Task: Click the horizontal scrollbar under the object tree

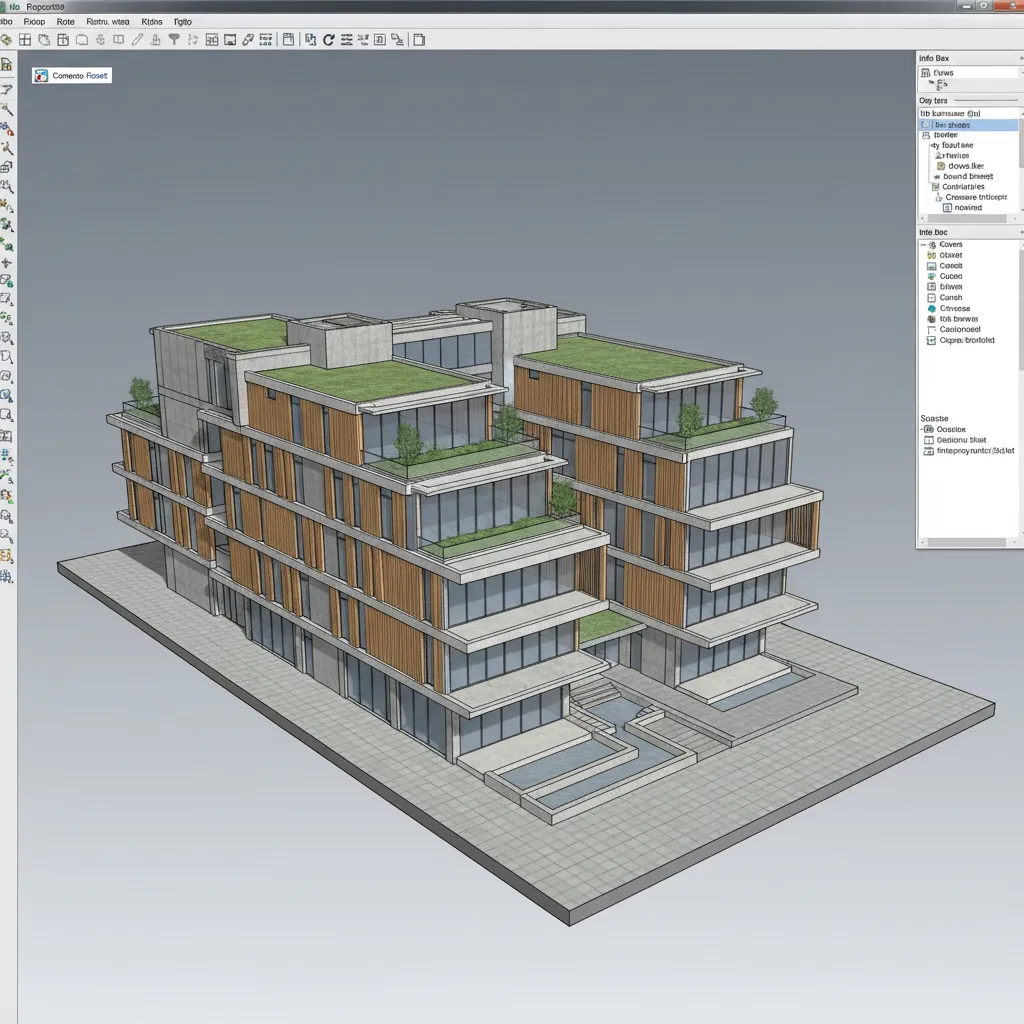Action: coord(967,219)
